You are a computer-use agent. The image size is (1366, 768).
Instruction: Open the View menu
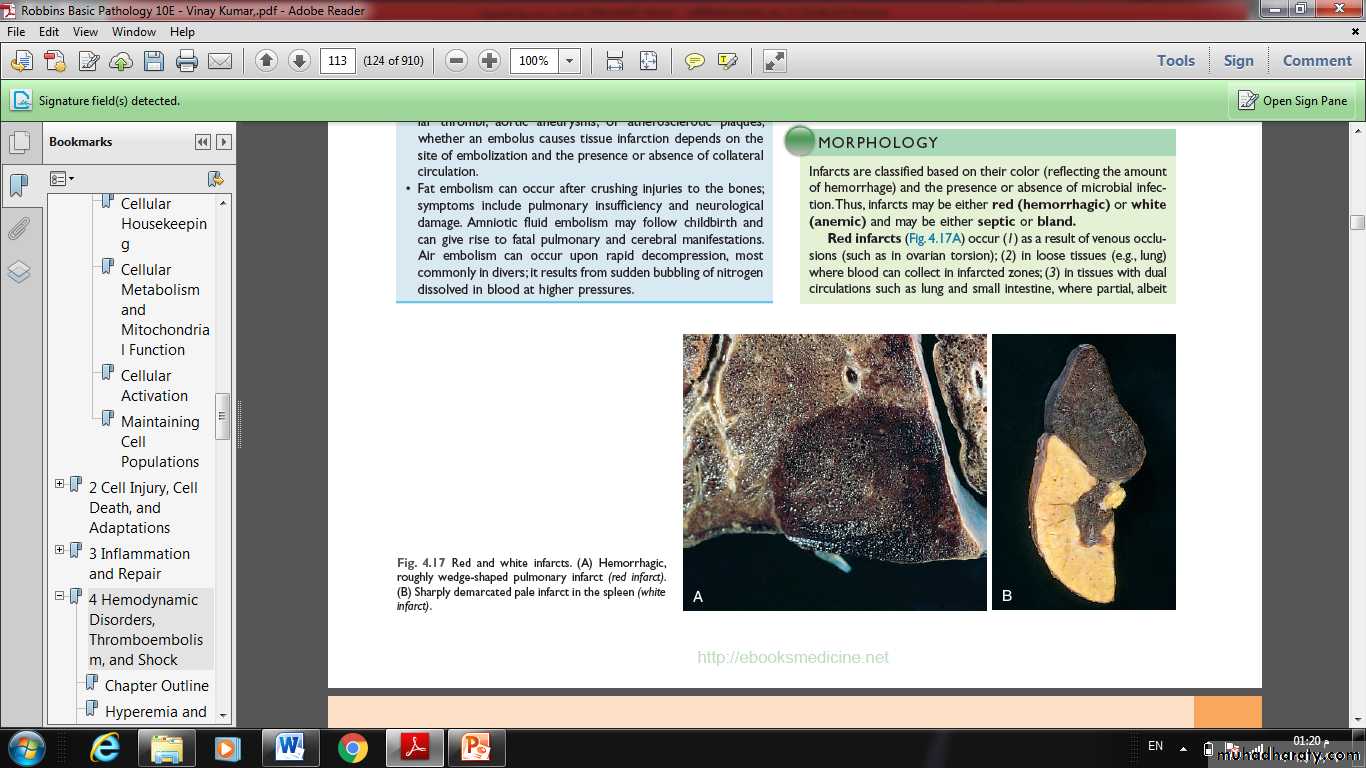click(85, 32)
